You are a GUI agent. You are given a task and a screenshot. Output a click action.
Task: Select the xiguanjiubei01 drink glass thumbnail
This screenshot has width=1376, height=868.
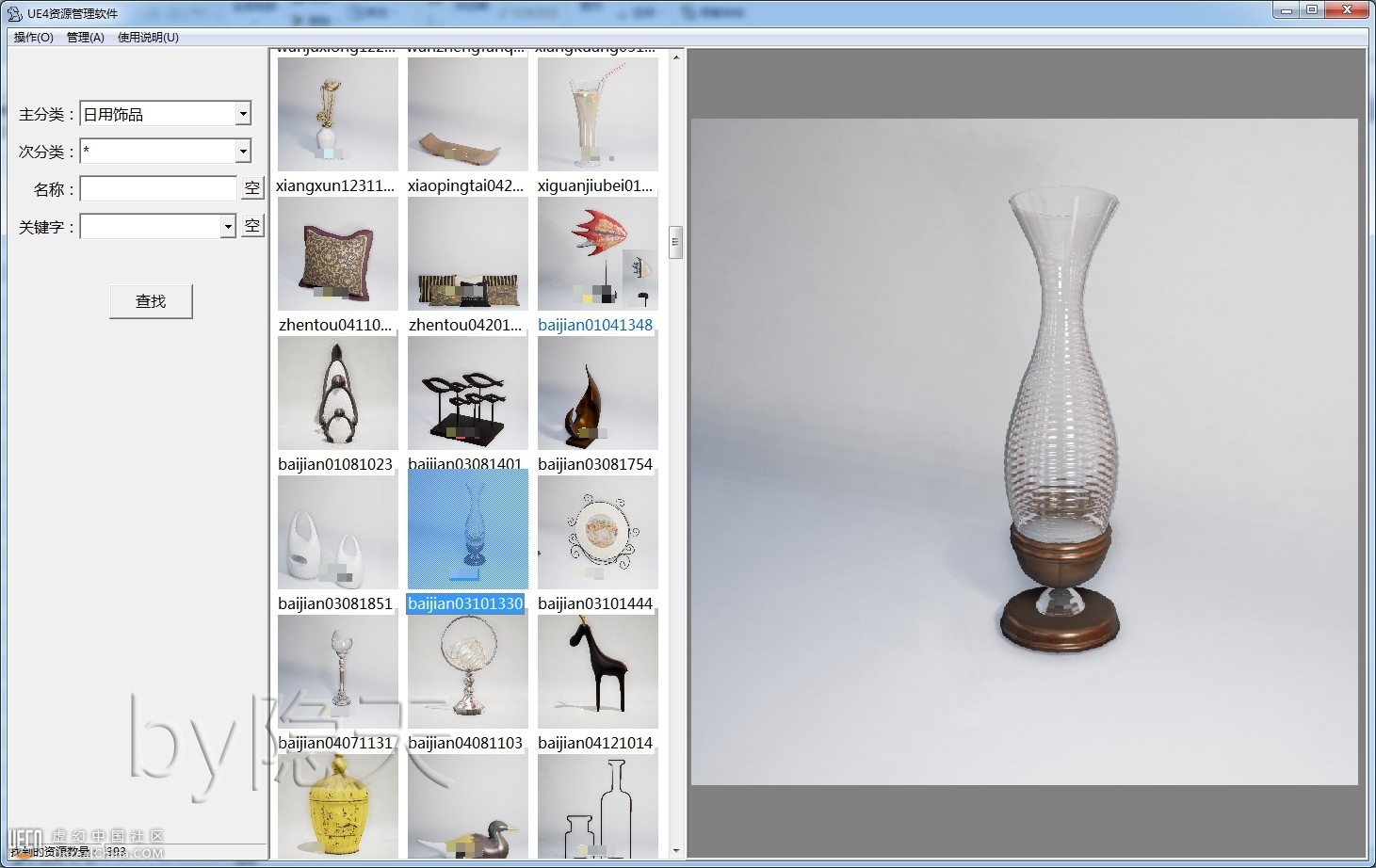pos(598,114)
